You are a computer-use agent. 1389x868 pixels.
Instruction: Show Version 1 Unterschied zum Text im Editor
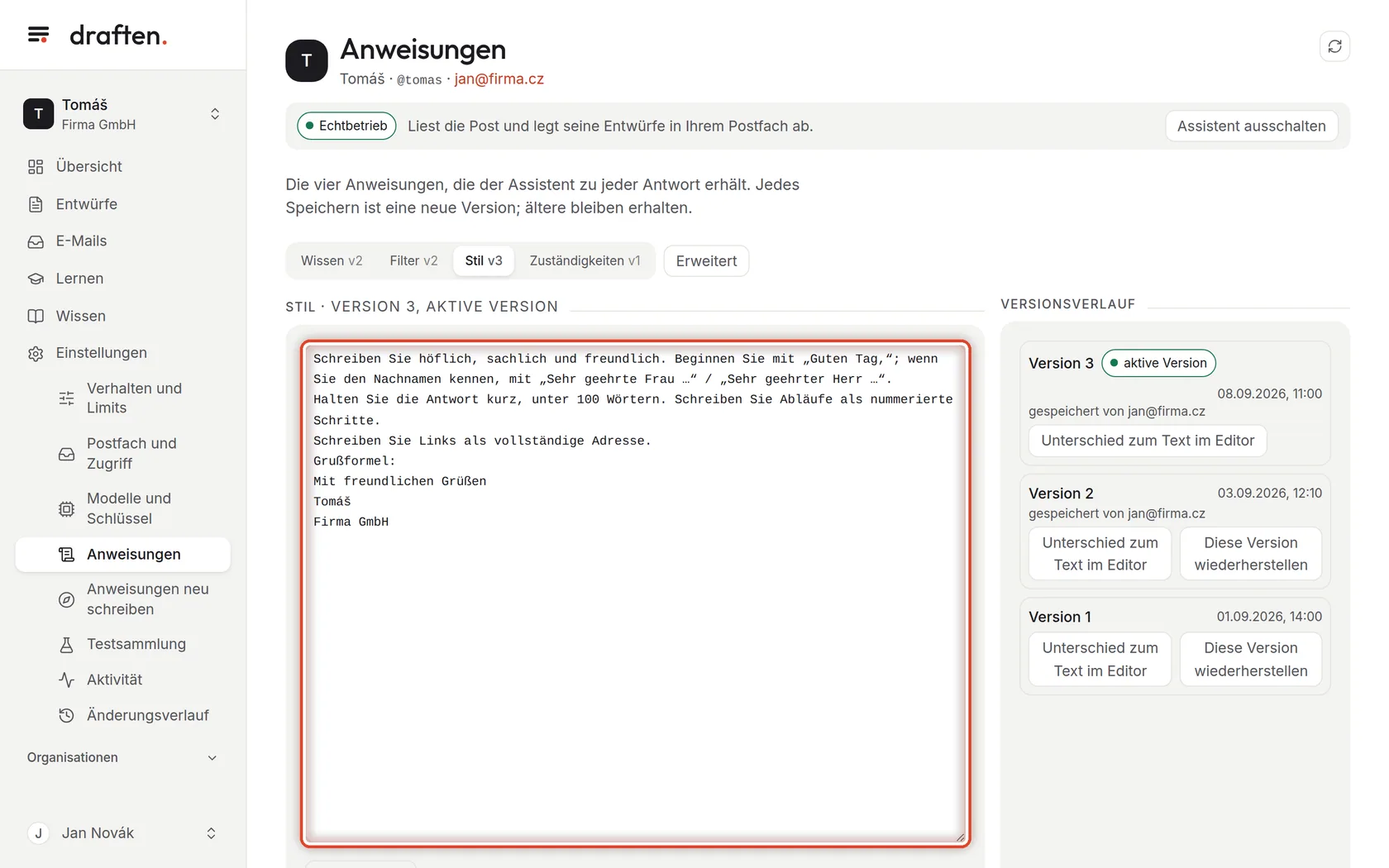coord(1100,660)
